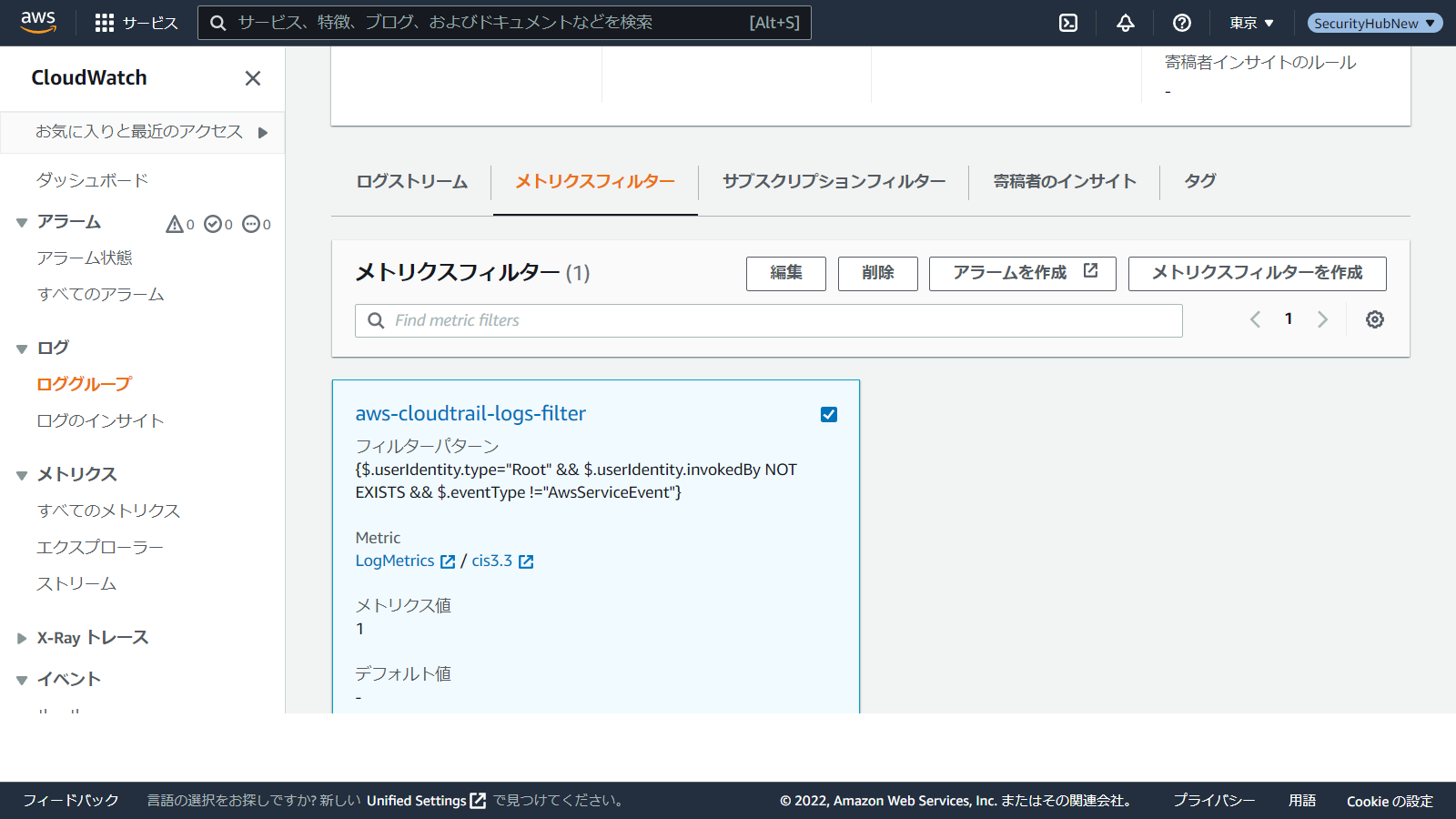Open metric filter preferences gear icon
1456x819 pixels.
point(1375,319)
